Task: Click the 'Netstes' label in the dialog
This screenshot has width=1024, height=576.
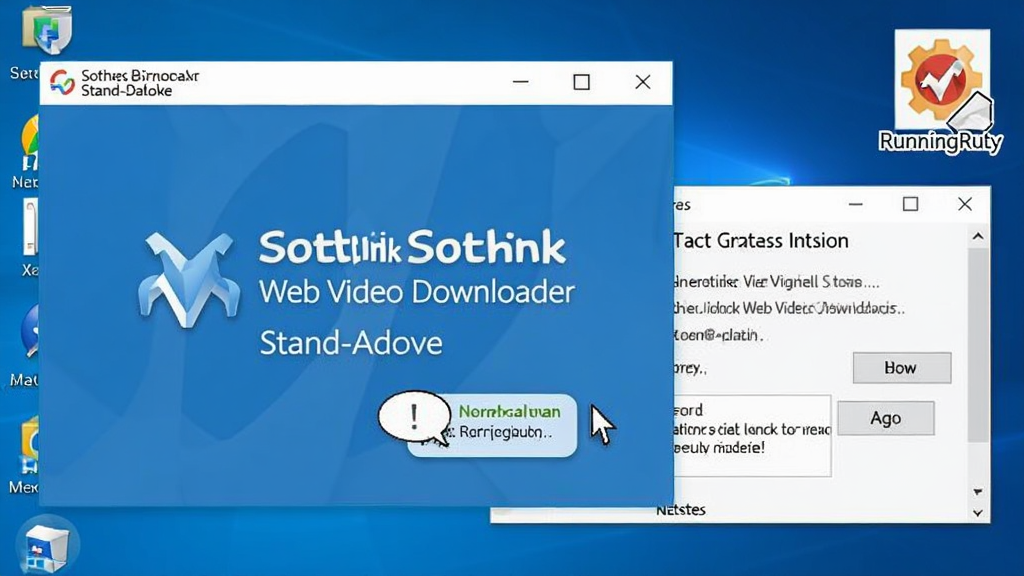Action: click(680, 510)
